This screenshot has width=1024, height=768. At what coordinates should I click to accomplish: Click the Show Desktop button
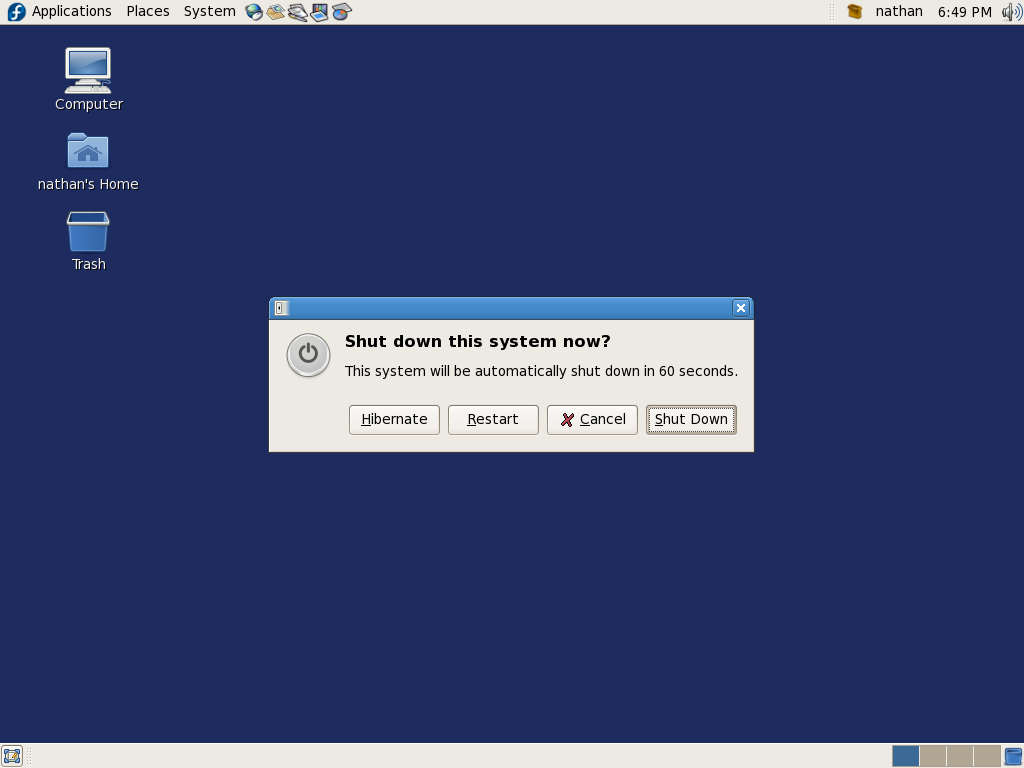pos(12,756)
